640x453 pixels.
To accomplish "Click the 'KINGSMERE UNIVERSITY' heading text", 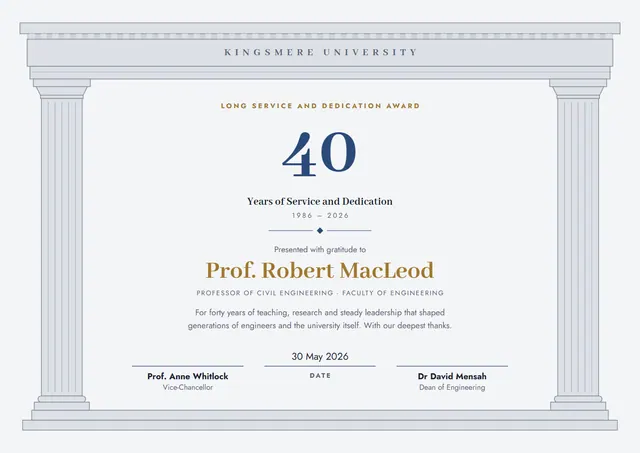I will (x=320, y=52).
